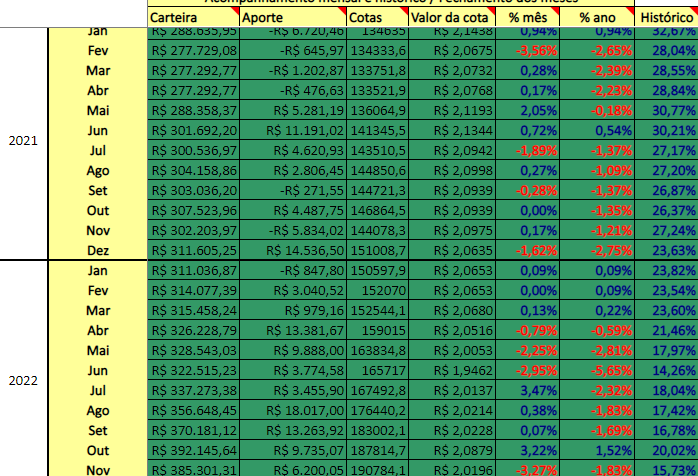Image resolution: width=698 pixels, height=476 pixels.
Task: Click aporte value R$ 14.536,50
Action: pyautogui.click(x=293, y=251)
